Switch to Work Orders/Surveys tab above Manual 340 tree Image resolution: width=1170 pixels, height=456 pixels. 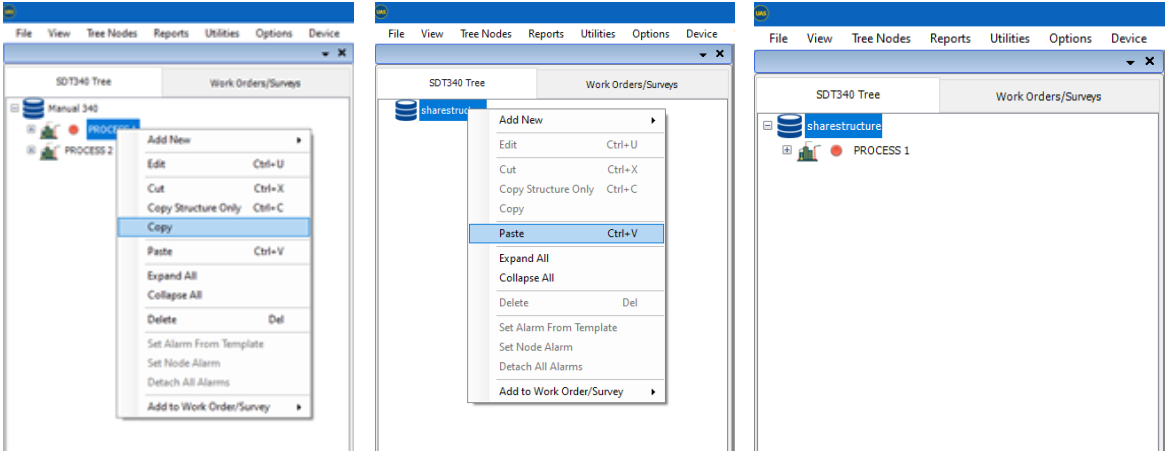click(255, 83)
